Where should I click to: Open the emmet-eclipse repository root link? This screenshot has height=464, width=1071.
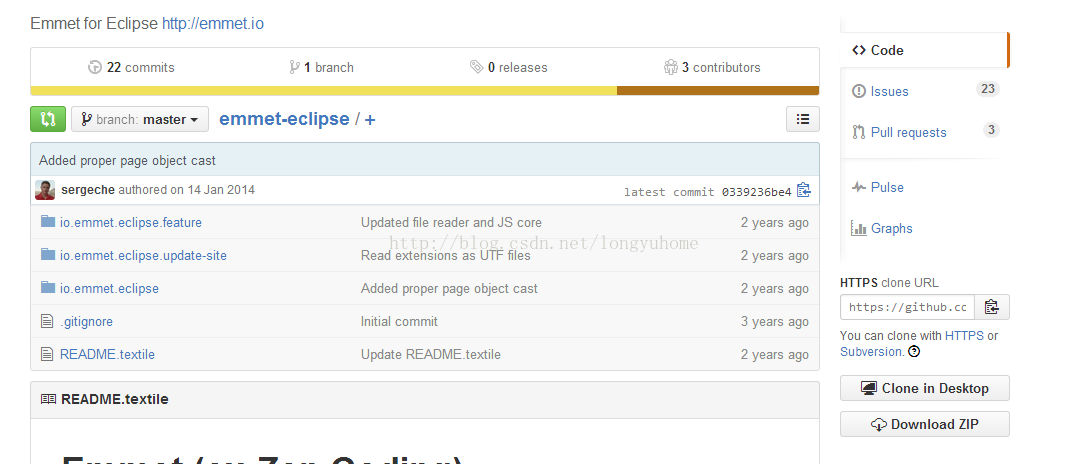pos(283,119)
